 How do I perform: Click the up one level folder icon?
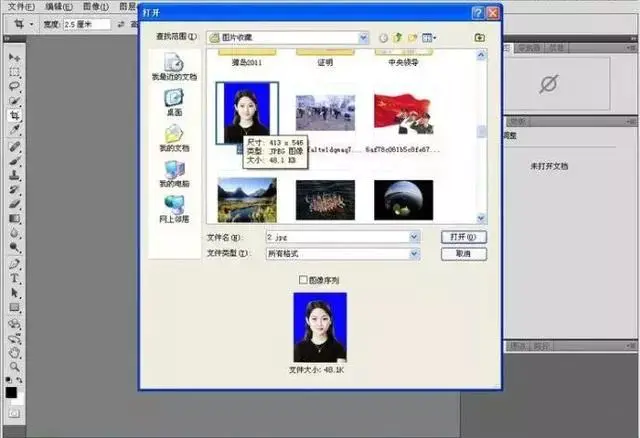[397, 38]
